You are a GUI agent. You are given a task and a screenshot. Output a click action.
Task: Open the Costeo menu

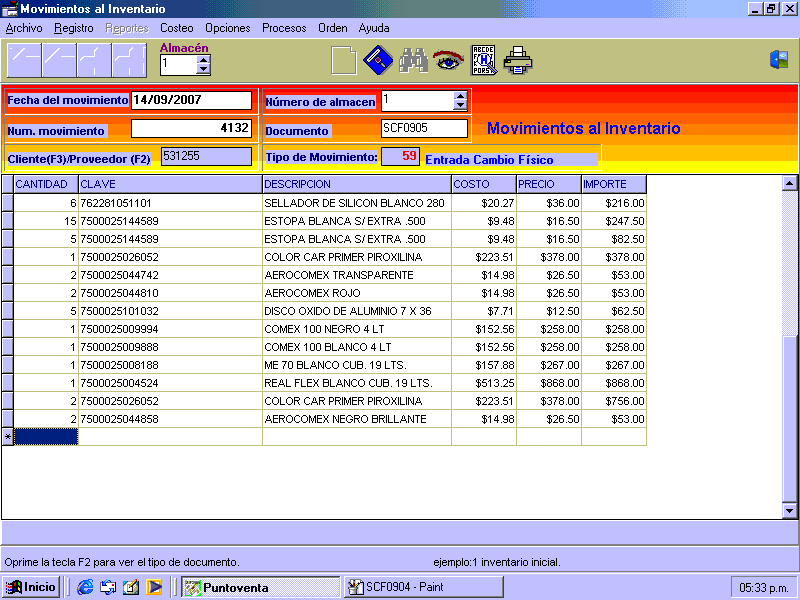[x=177, y=28]
